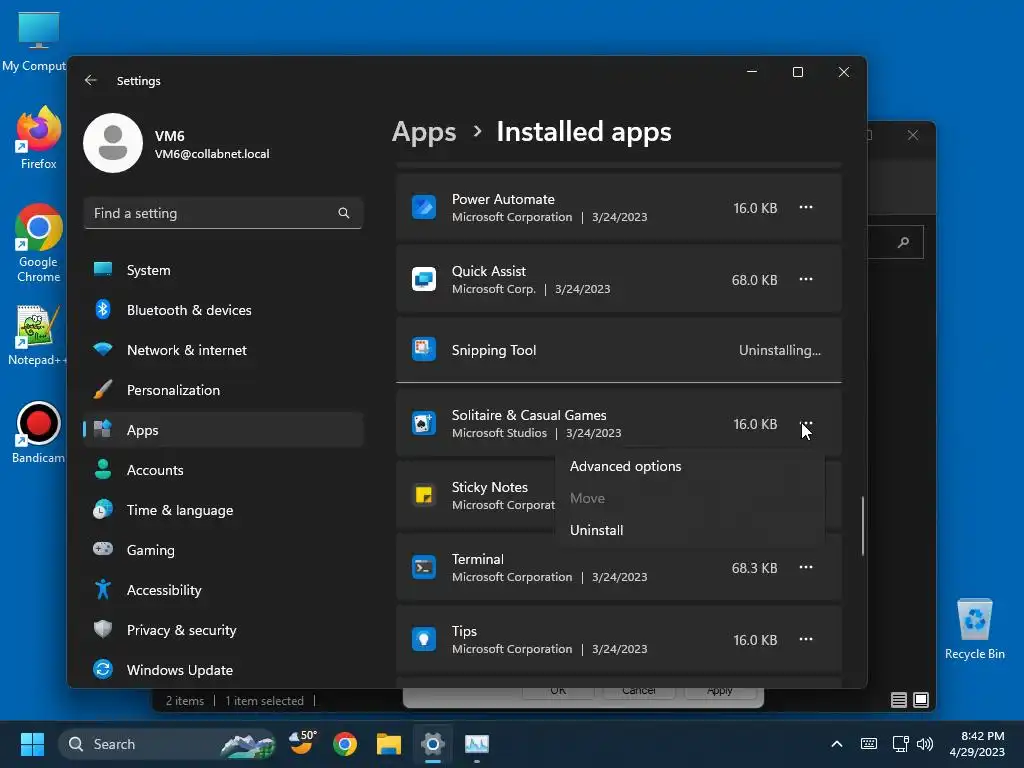Screen dimensions: 1024x768
Task: Open Power Automate three-dot menu
Action: pos(806,208)
